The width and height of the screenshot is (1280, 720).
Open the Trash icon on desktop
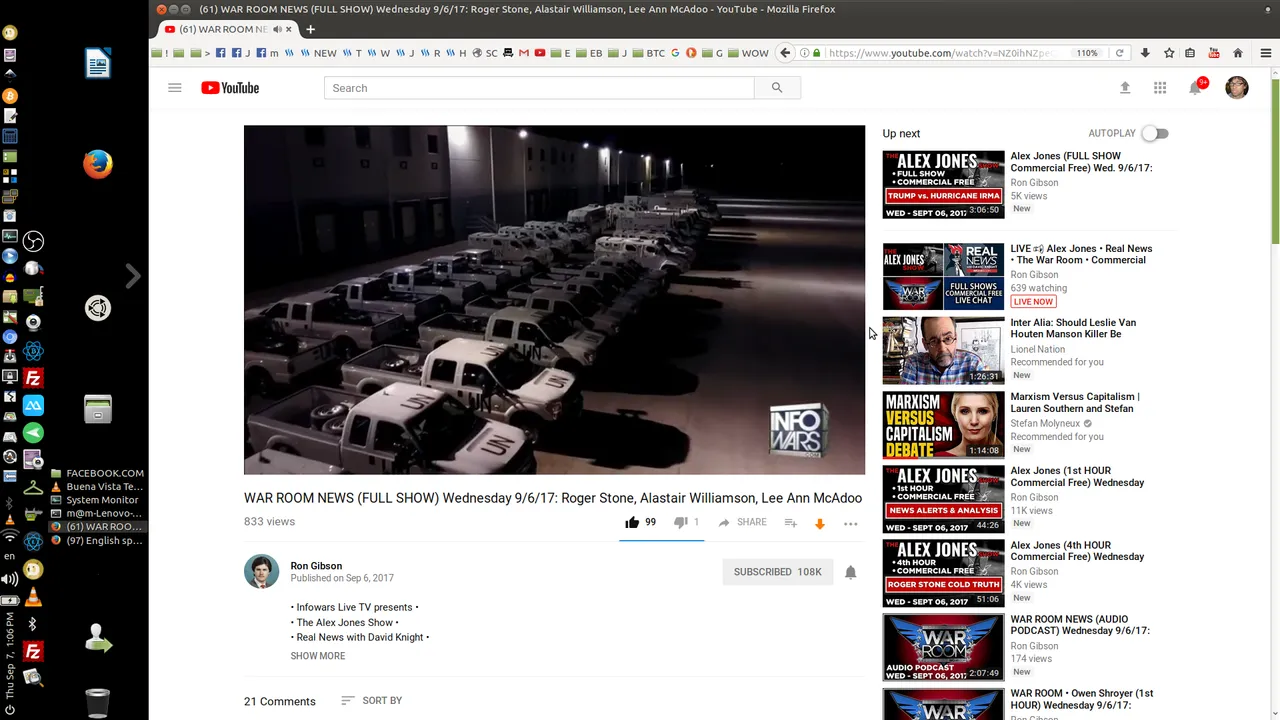pyautogui.click(x=98, y=703)
